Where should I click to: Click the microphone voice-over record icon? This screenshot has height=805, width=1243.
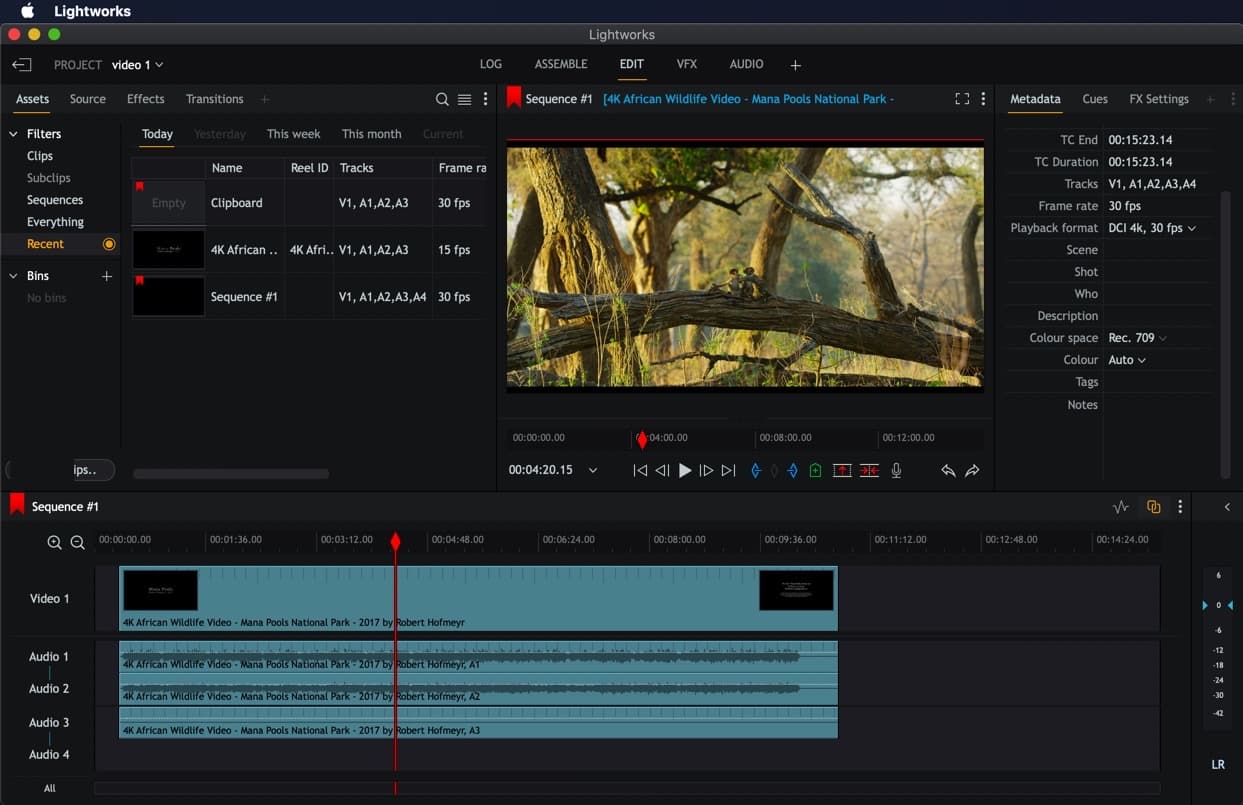(x=896, y=470)
